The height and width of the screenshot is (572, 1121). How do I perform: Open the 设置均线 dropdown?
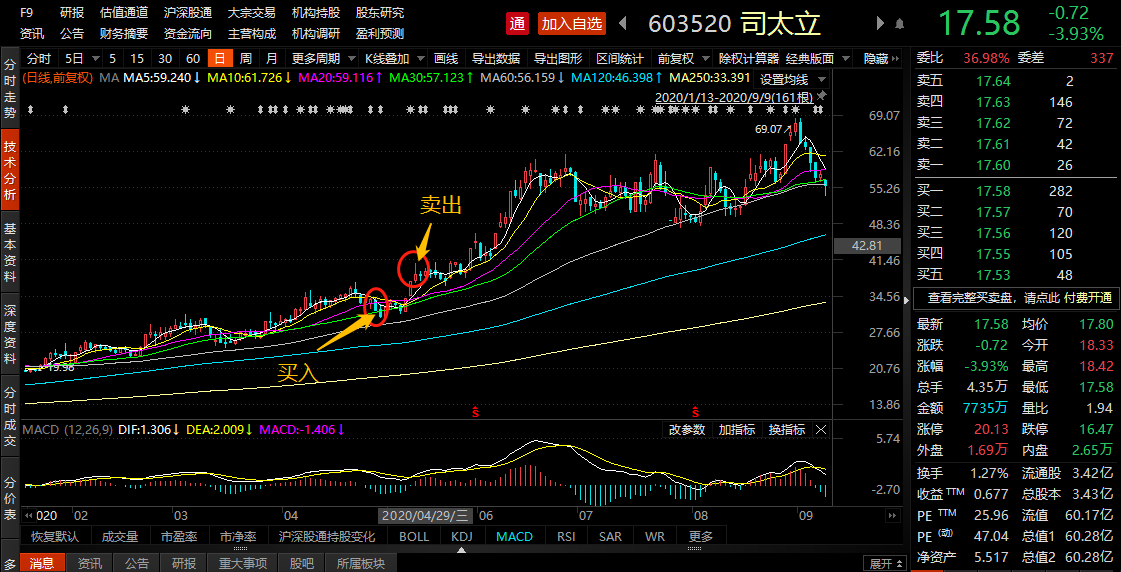coord(793,78)
